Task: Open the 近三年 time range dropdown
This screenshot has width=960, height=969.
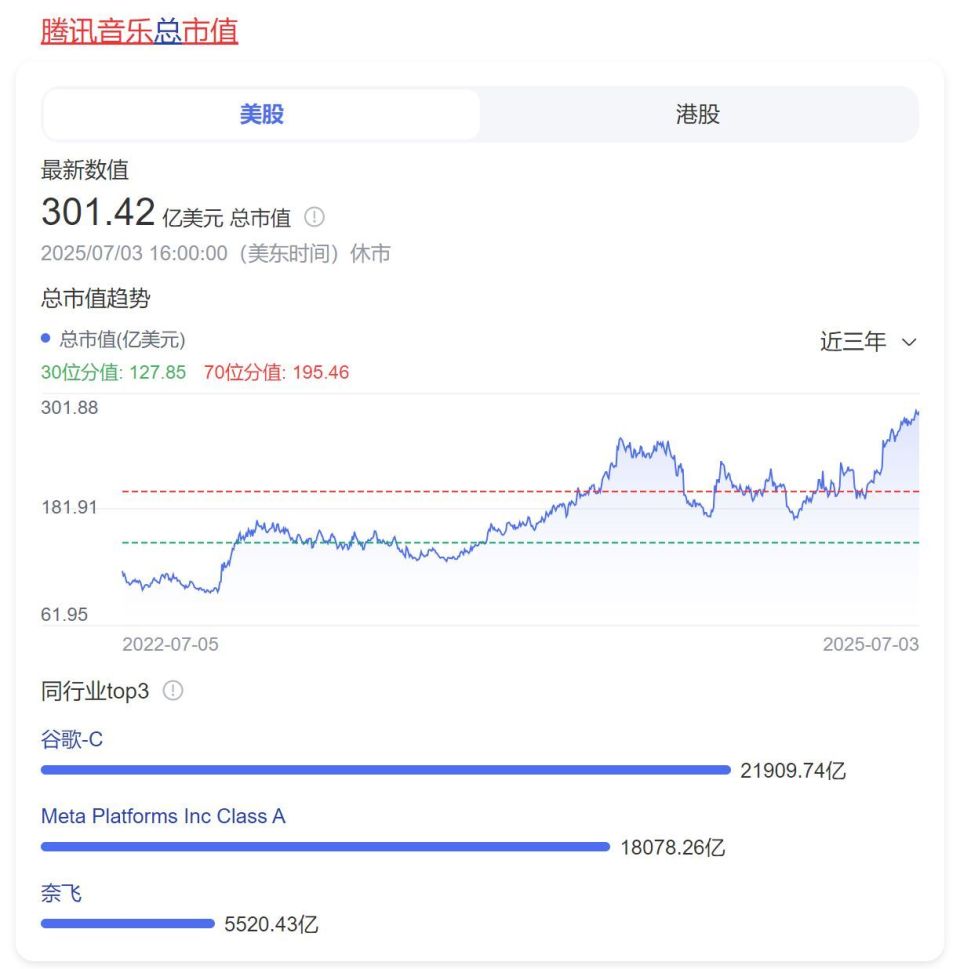Action: [x=867, y=342]
